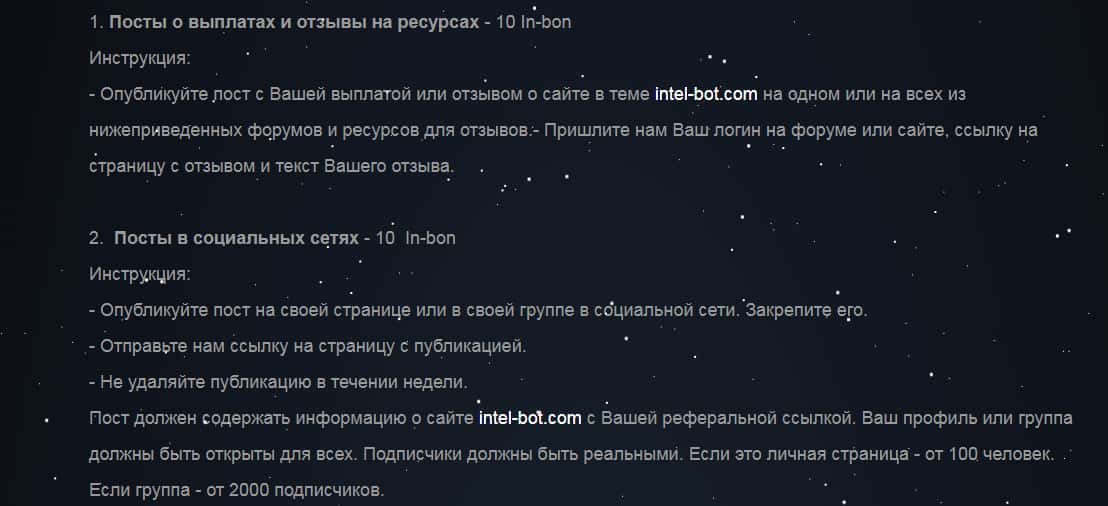Click sentence "Пришлите нам Ваш логин на форуме"
The height and width of the screenshot is (506, 1108).
[680, 130]
